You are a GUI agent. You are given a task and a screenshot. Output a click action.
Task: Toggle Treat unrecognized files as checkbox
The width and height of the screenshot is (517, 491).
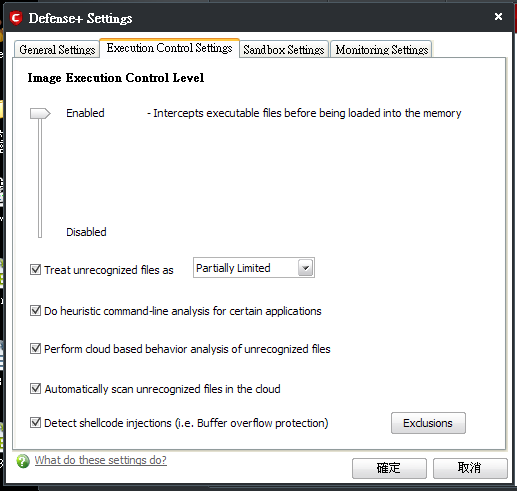click(x=35, y=269)
